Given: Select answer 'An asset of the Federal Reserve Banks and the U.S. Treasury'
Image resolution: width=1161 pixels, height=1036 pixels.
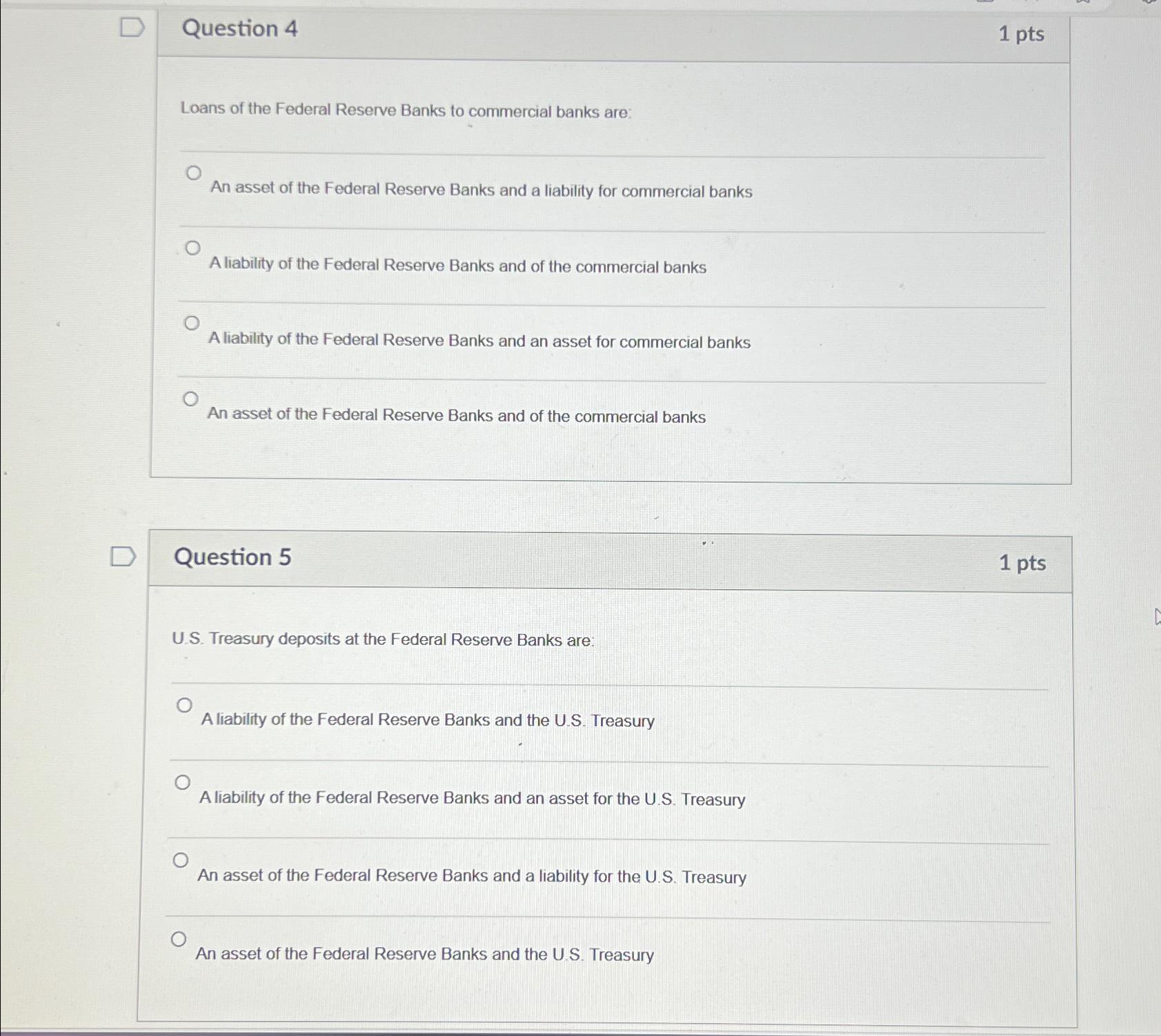Looking at the screenshot, I should (x=180, y=937).
